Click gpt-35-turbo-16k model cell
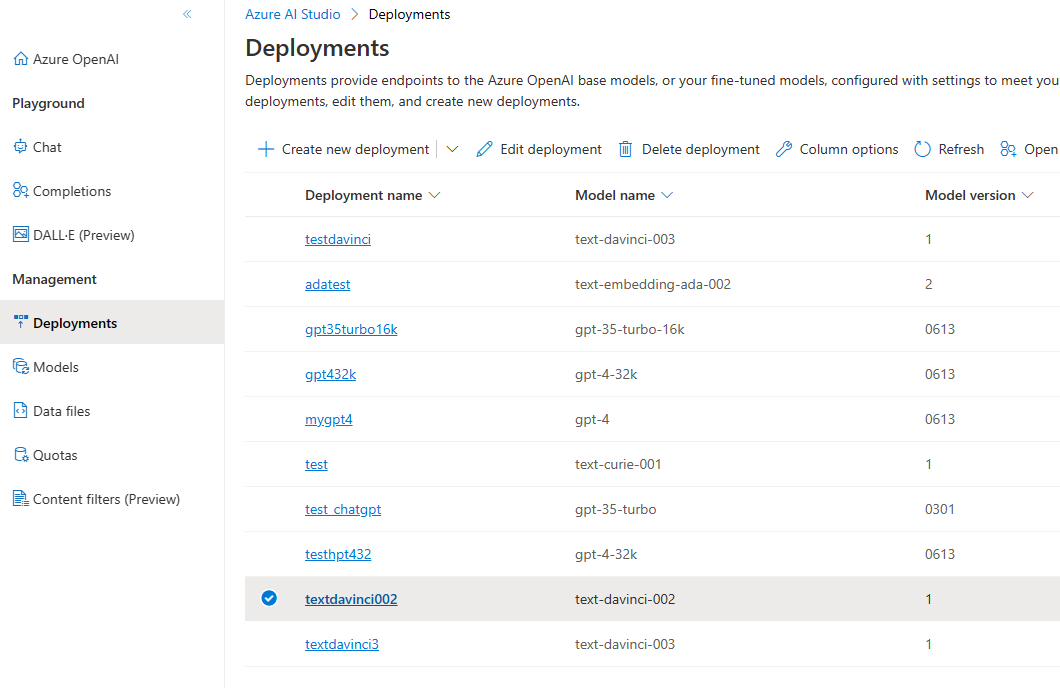1060x688 pixels. 629,329
